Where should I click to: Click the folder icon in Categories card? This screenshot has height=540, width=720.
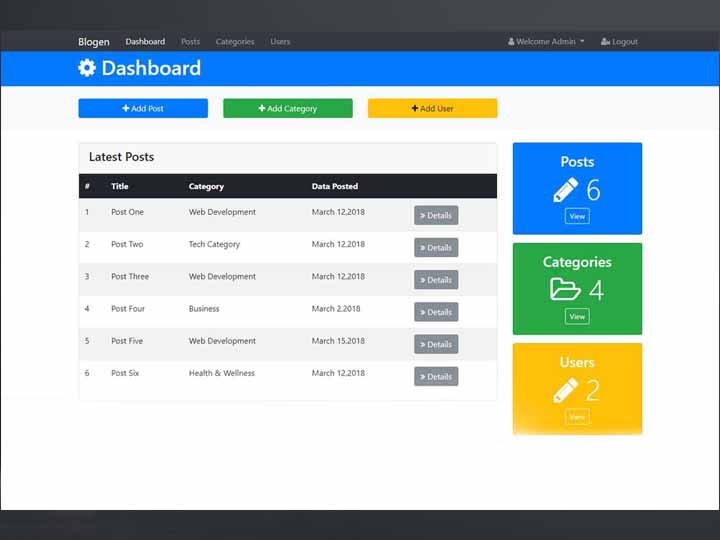coord(565,290)
